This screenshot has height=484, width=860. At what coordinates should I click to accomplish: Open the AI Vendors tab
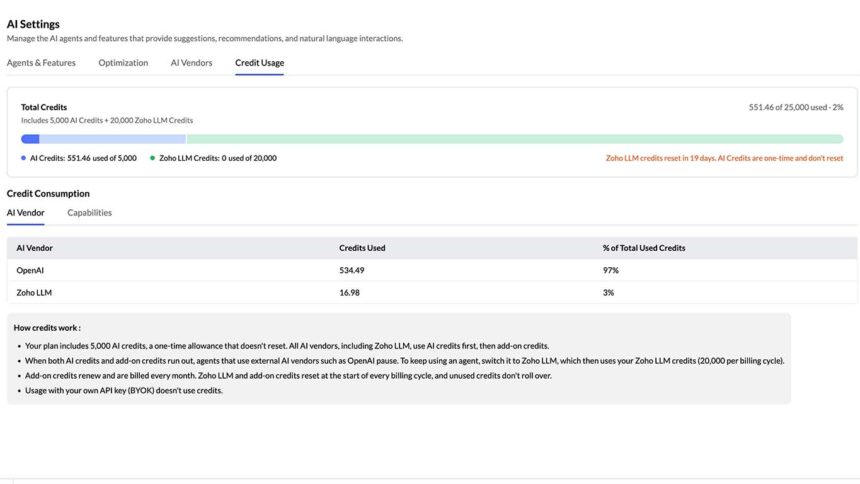point(191,63)
